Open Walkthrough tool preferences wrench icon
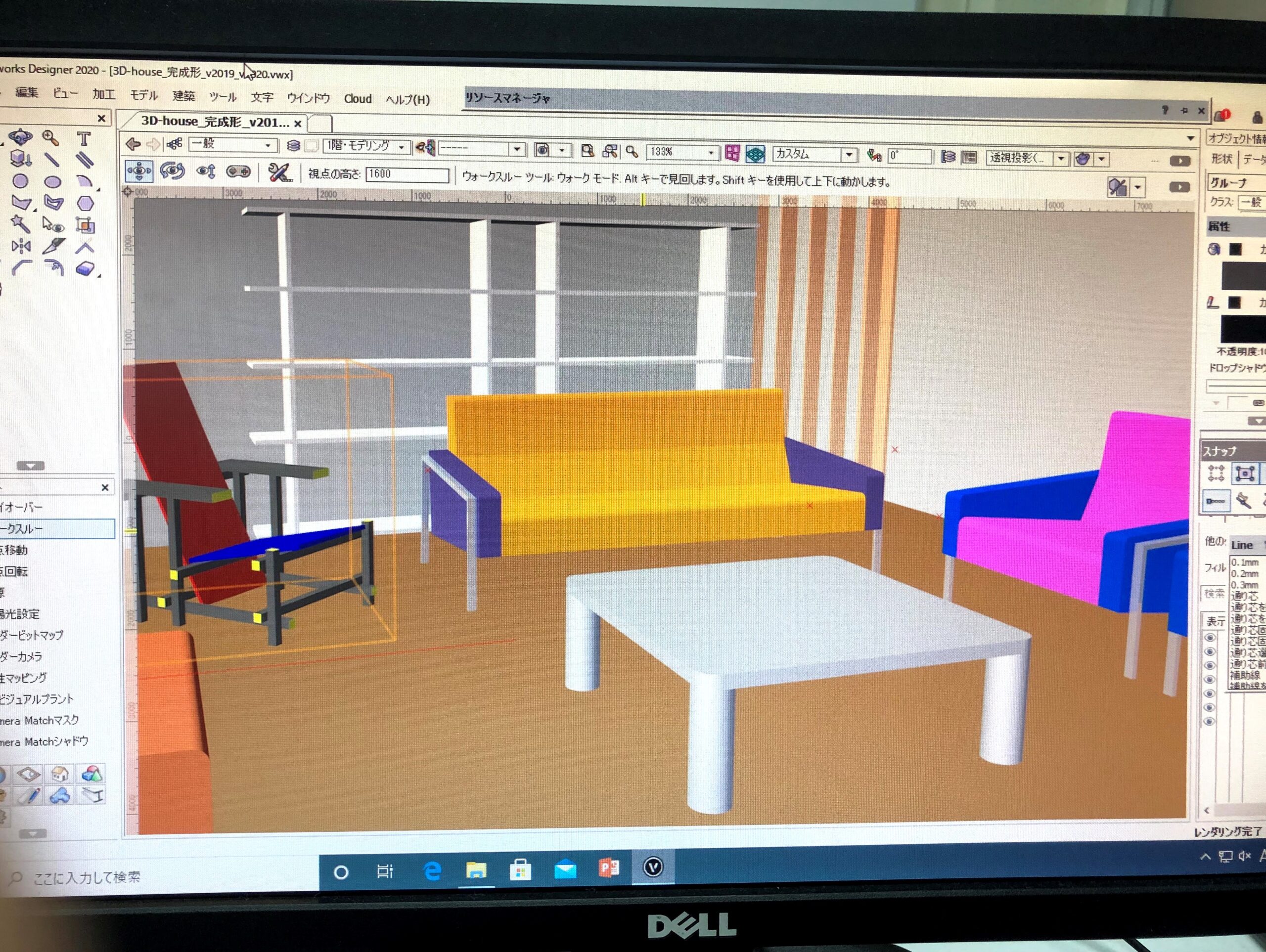The width and height of the screenshot is (1266, 952). 279,172
